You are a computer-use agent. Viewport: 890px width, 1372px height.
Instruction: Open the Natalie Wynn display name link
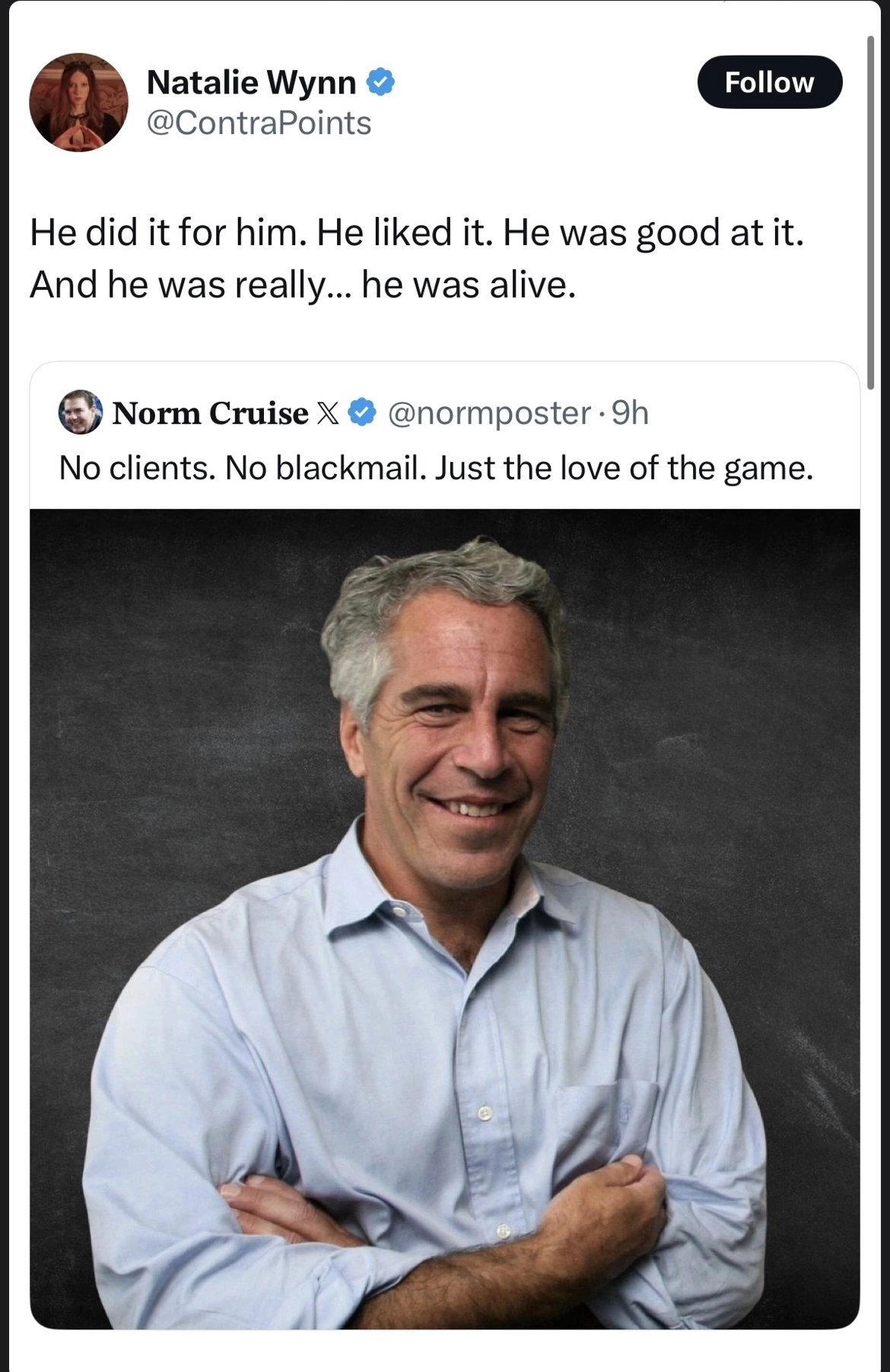[x=251, y=82]
